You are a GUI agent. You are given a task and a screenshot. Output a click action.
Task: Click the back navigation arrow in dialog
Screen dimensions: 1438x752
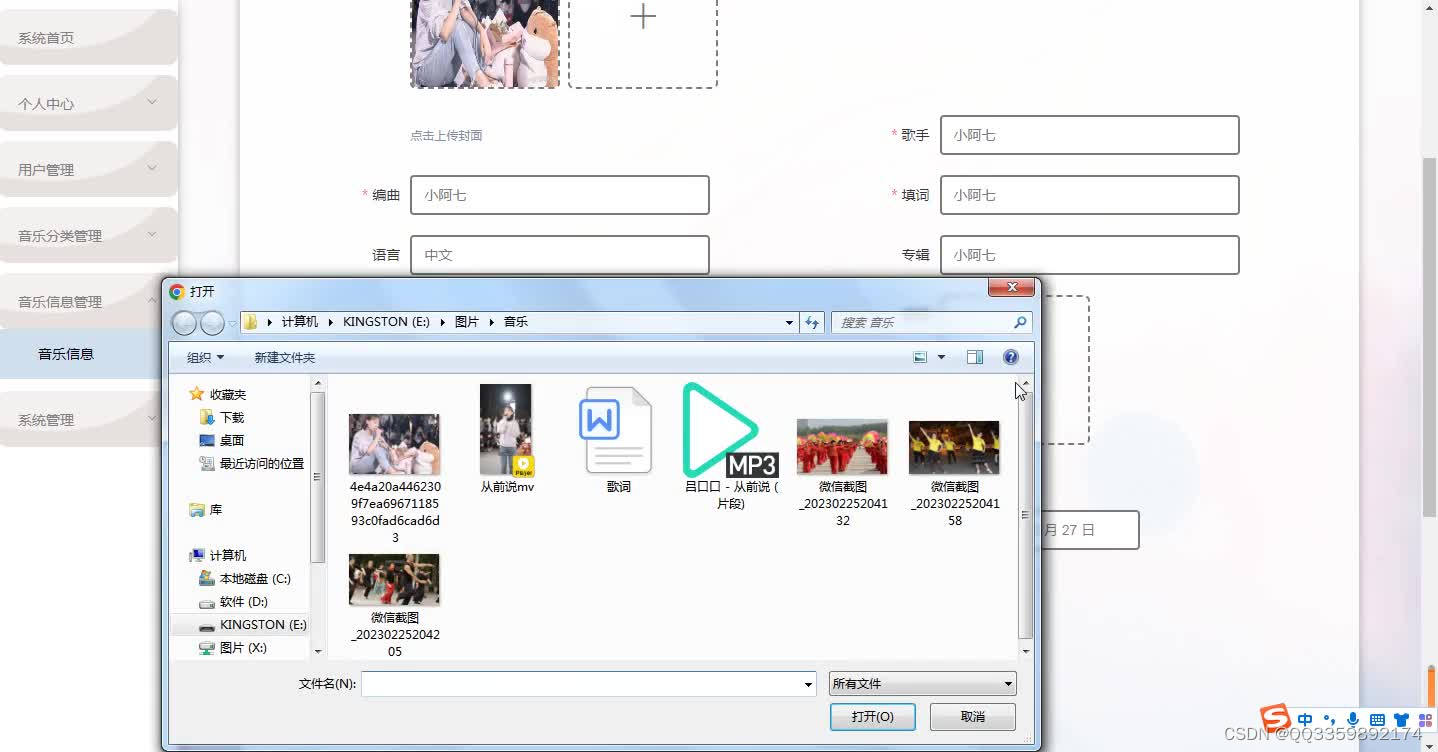pyautogui.click(x=184, y=323)
